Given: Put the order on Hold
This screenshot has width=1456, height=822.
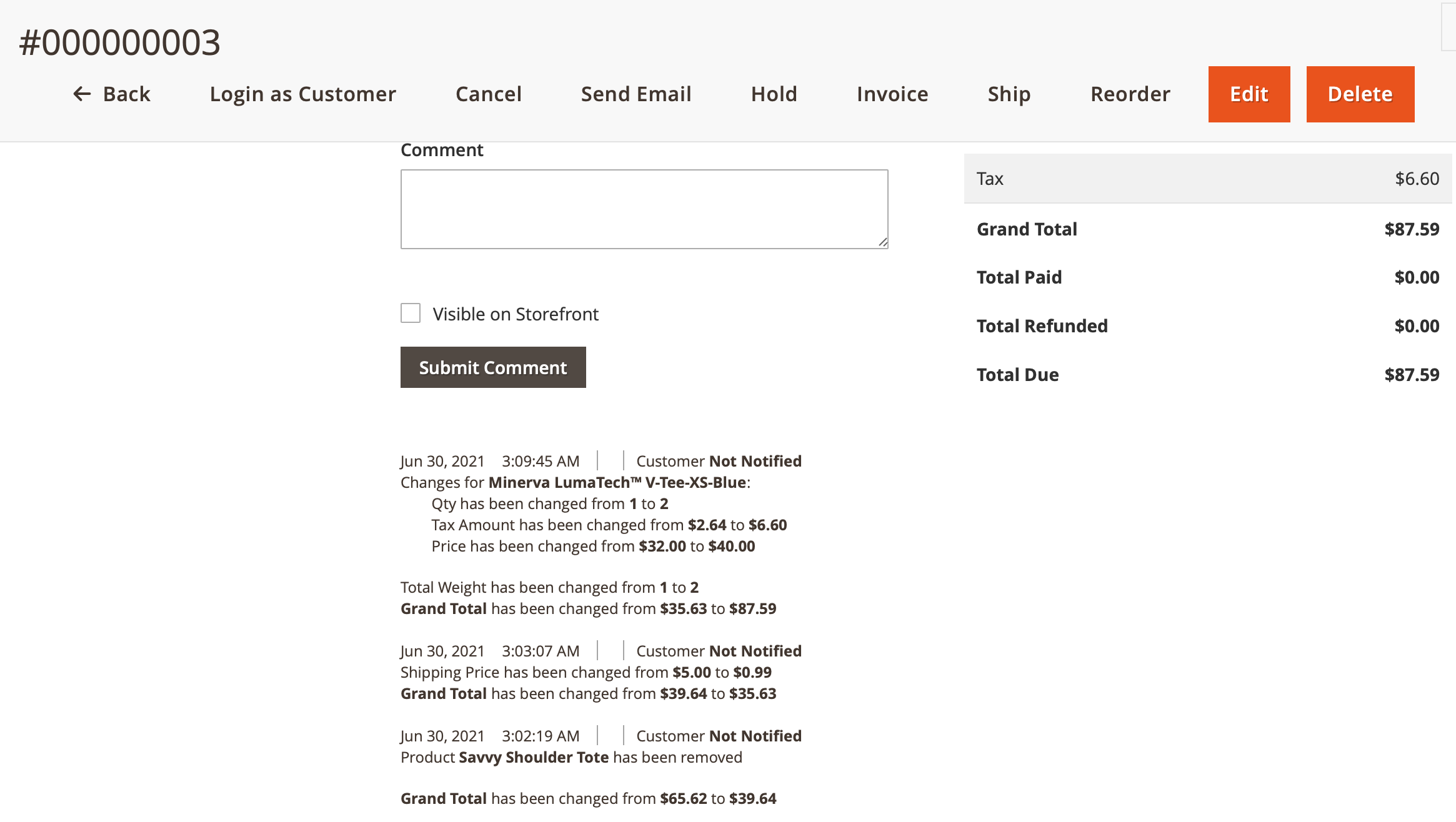Looking at the screenshot, I should pos(774,94).
